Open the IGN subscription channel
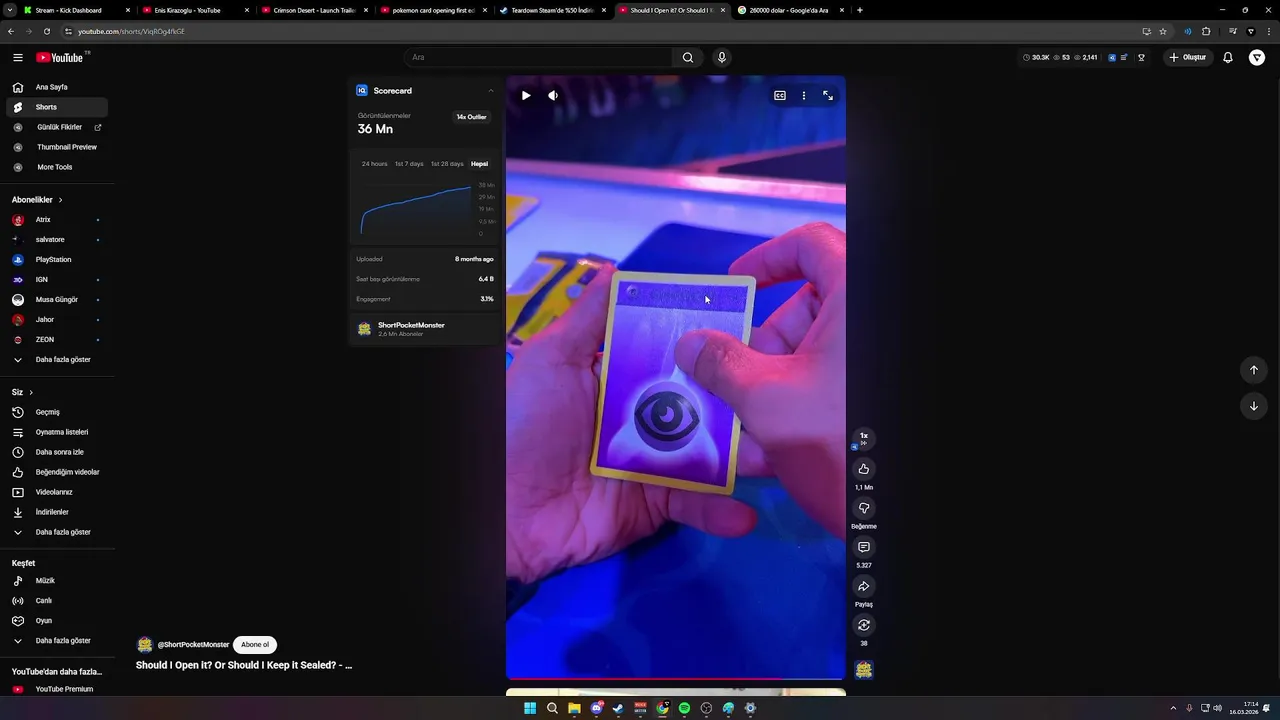The width and height of the screenshot is (1280, 720). click(57, 280)
